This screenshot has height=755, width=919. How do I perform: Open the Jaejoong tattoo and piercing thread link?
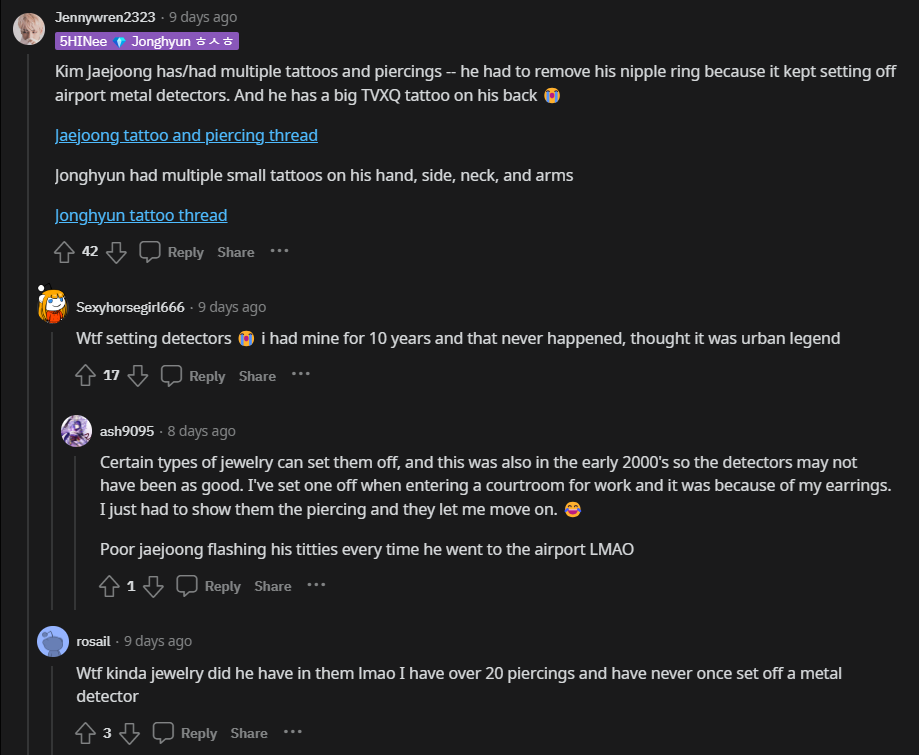click(186, 135)
